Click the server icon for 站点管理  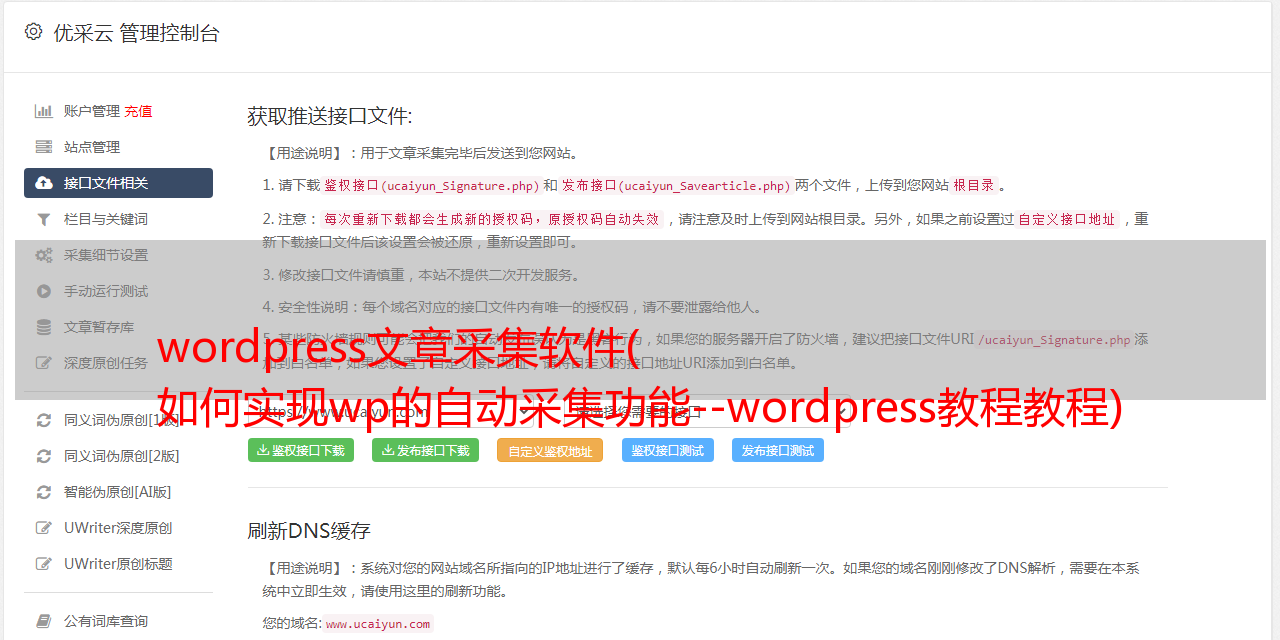tap(44, 147)
